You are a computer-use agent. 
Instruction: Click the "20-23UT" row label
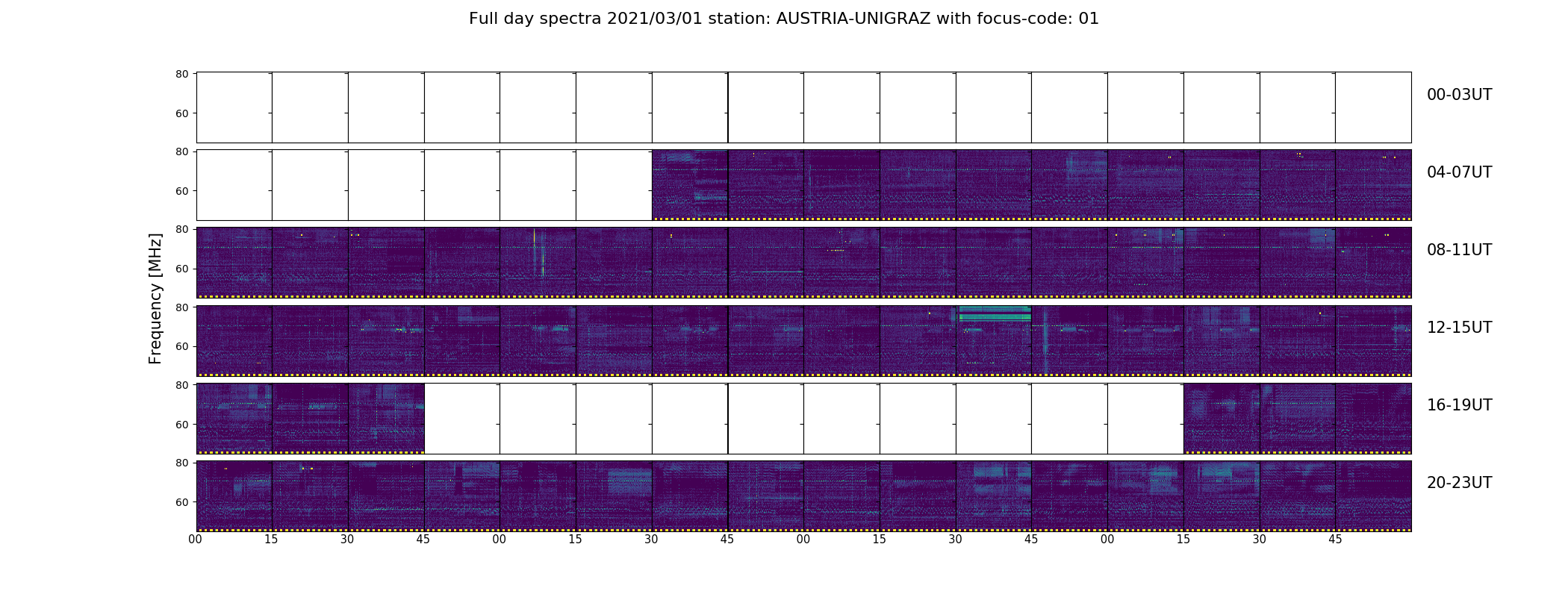(1459, 483)
